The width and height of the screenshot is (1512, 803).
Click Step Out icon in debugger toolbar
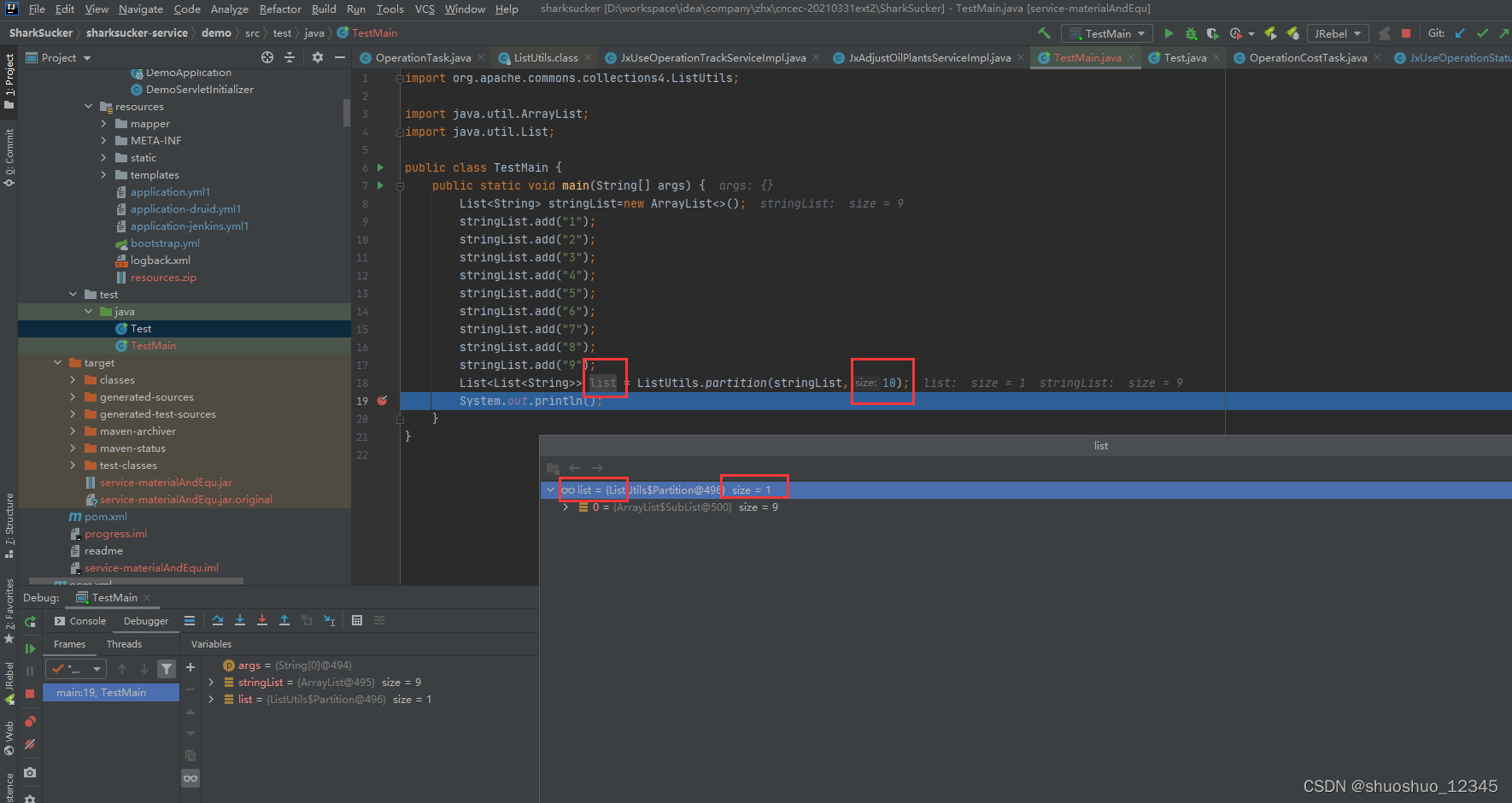pos(284,620)
